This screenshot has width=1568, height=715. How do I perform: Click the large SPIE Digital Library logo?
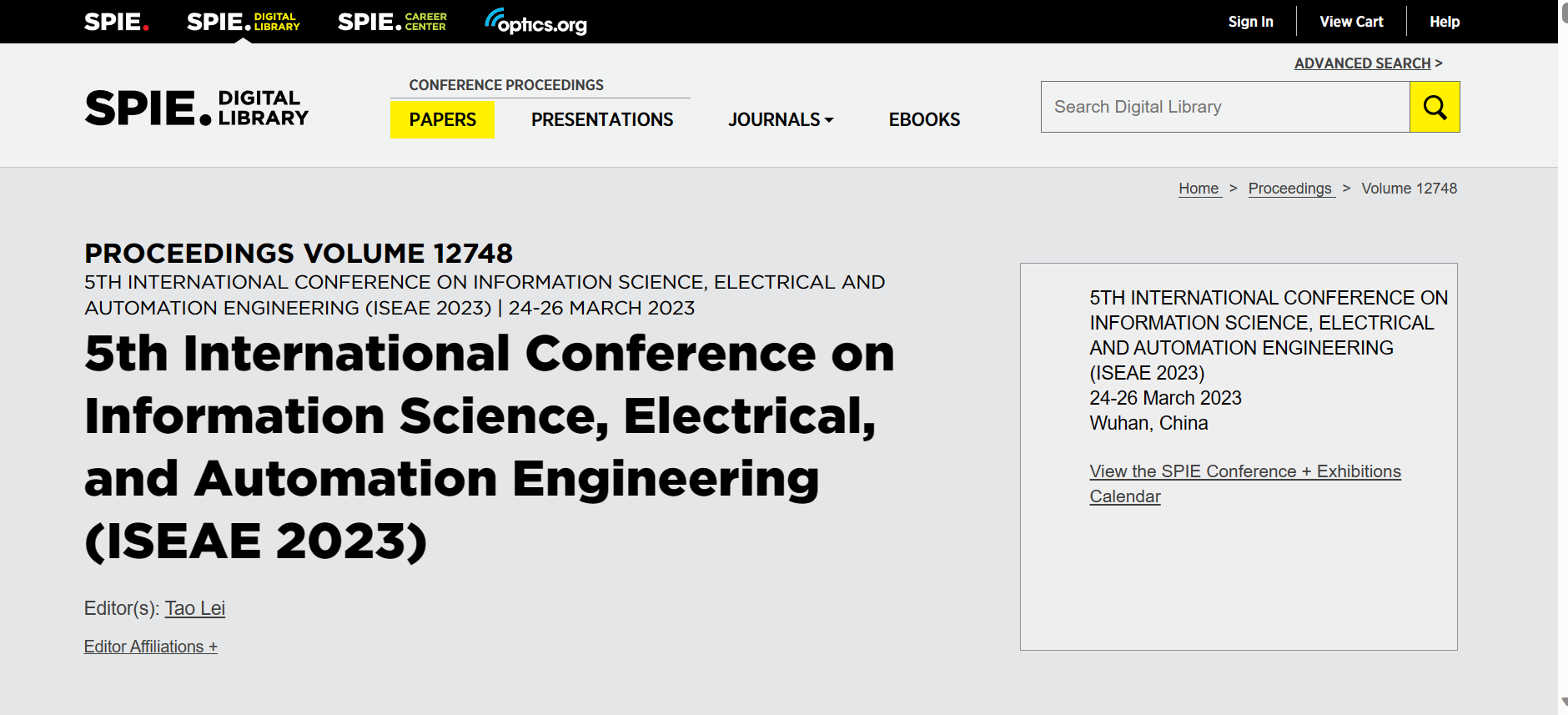point(197,108)
